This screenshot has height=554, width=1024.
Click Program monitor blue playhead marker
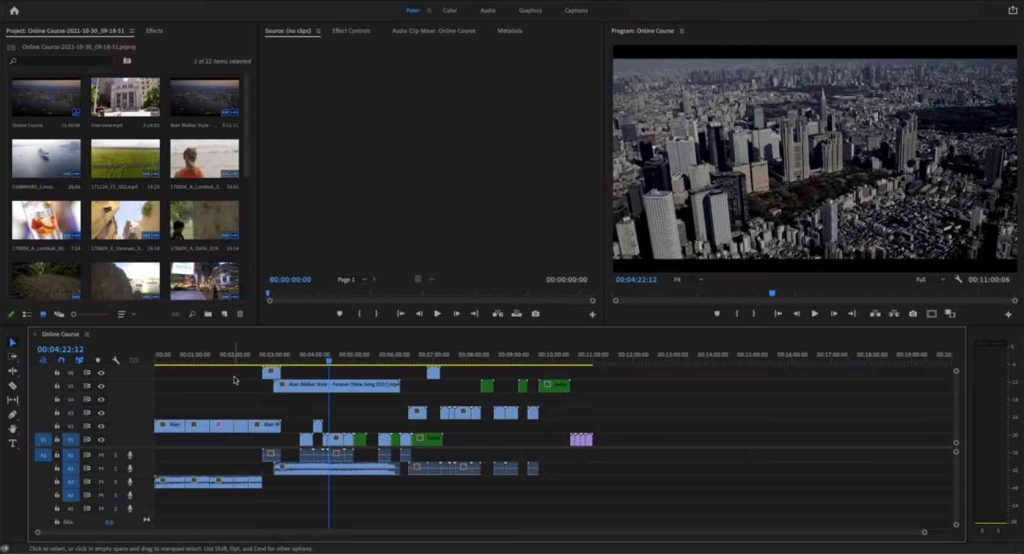point(772,293)
